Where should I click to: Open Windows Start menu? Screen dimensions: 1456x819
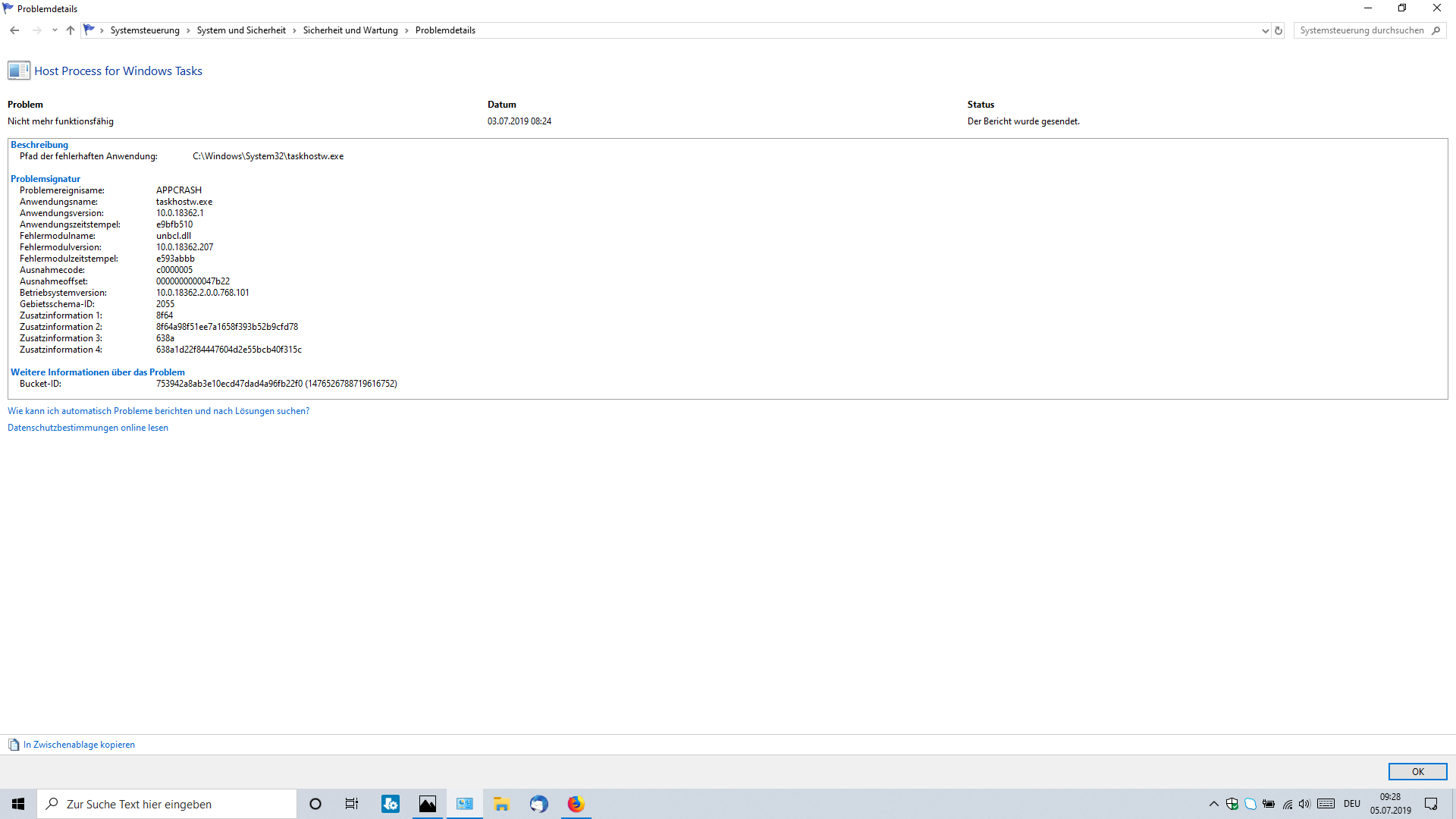[x=18, y=804]
